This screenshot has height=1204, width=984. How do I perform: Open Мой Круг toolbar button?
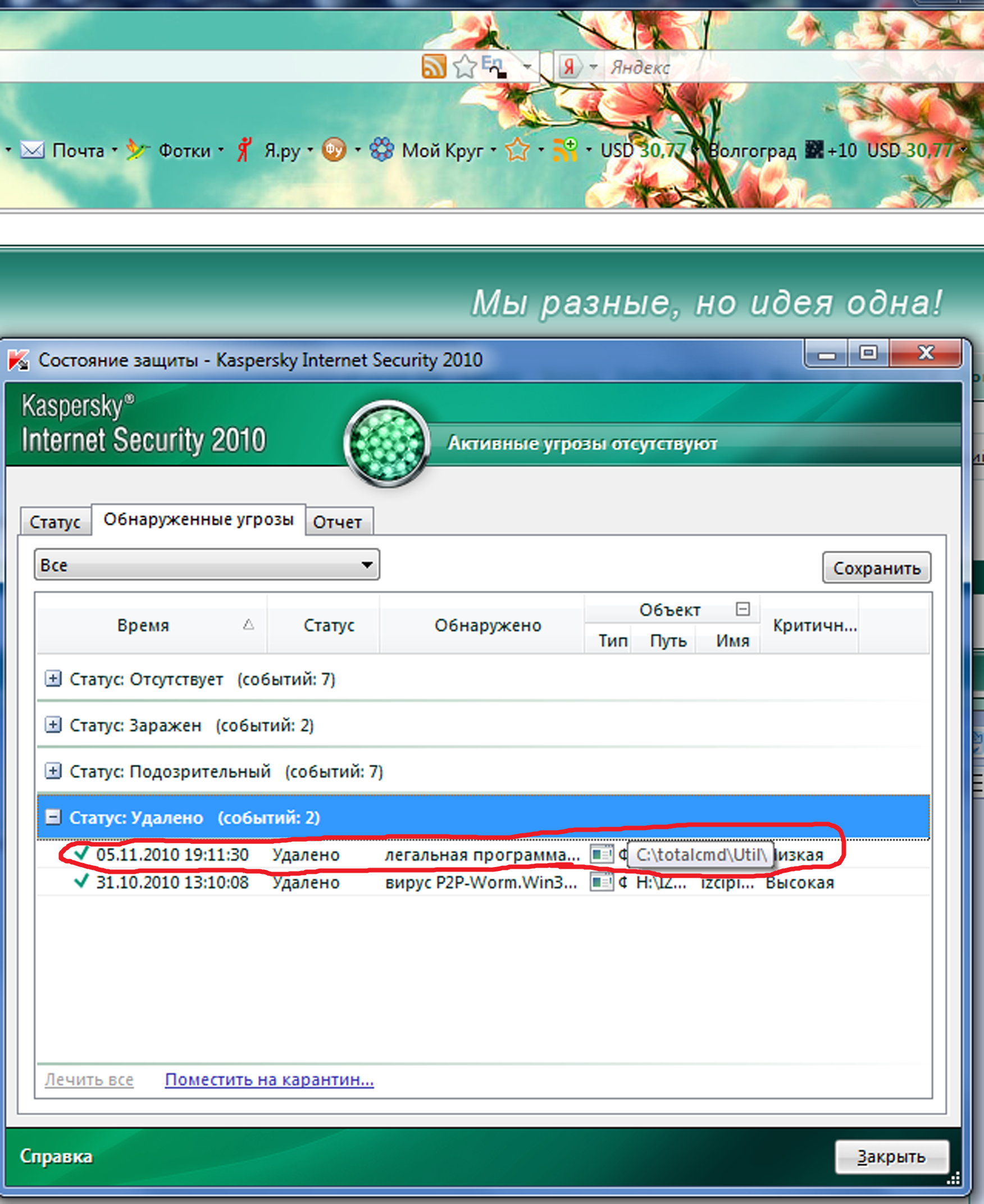[427, 150]
